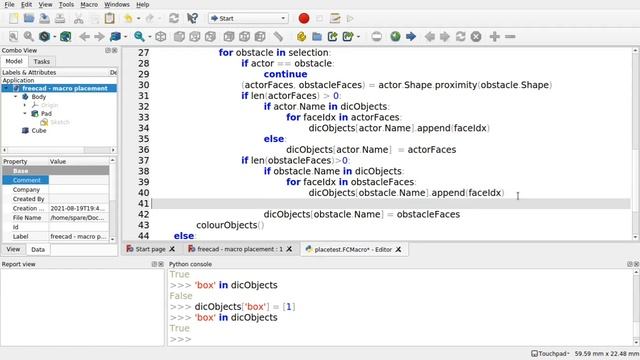Screen dimensions: 640x360
Task: Fit selection with second magnifier icon
Action: tap(29, 36)
